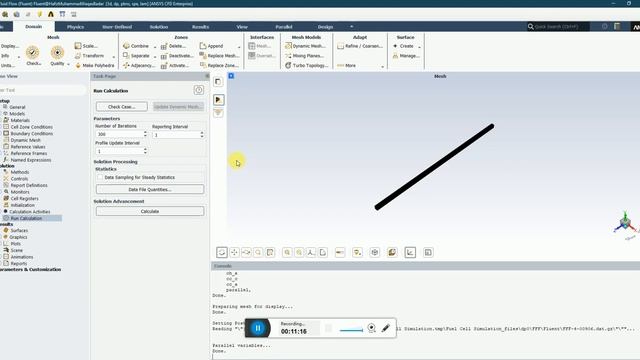Image resolution: width=640 pixels, height=360 pixels.
Task: Click the Separate zones option
Action: click(x=136, y=56)
